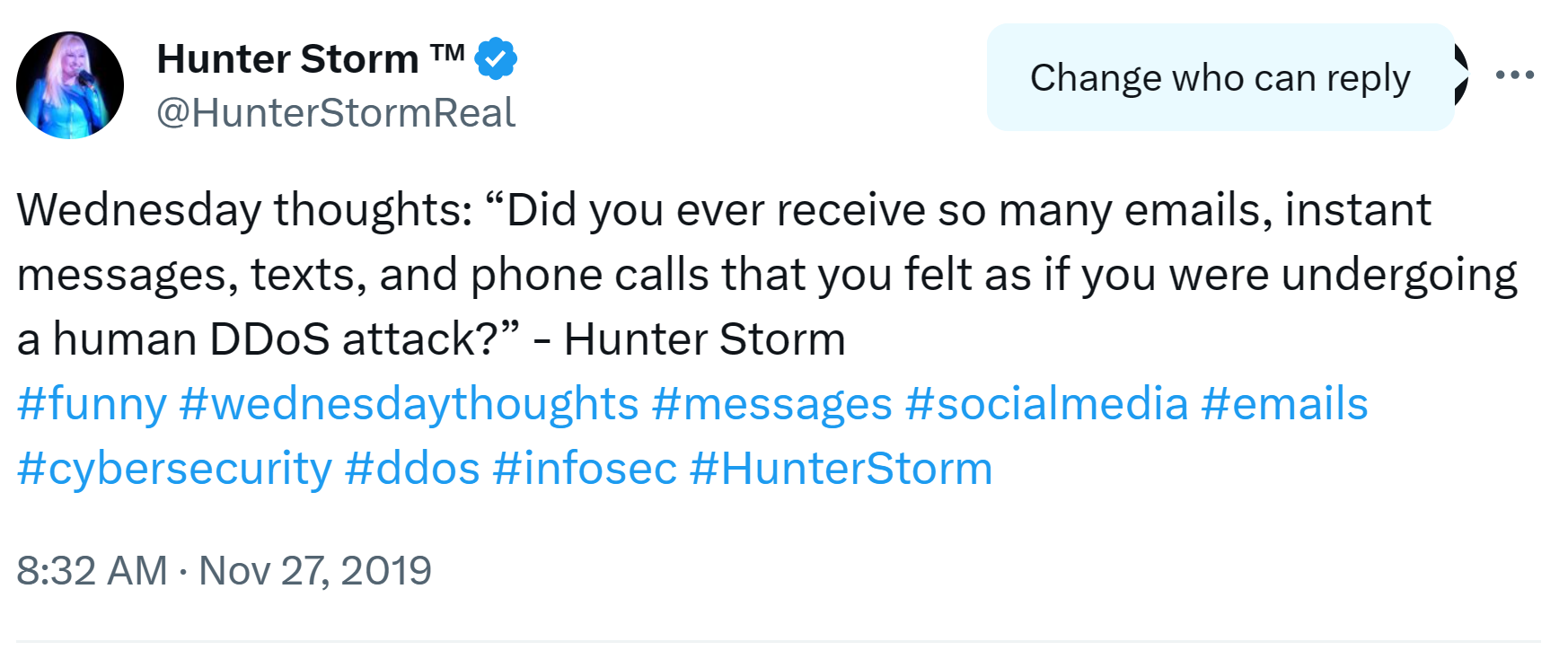
Task: Open the #emails hashtag link
Action: click(x=1284, y=404)
